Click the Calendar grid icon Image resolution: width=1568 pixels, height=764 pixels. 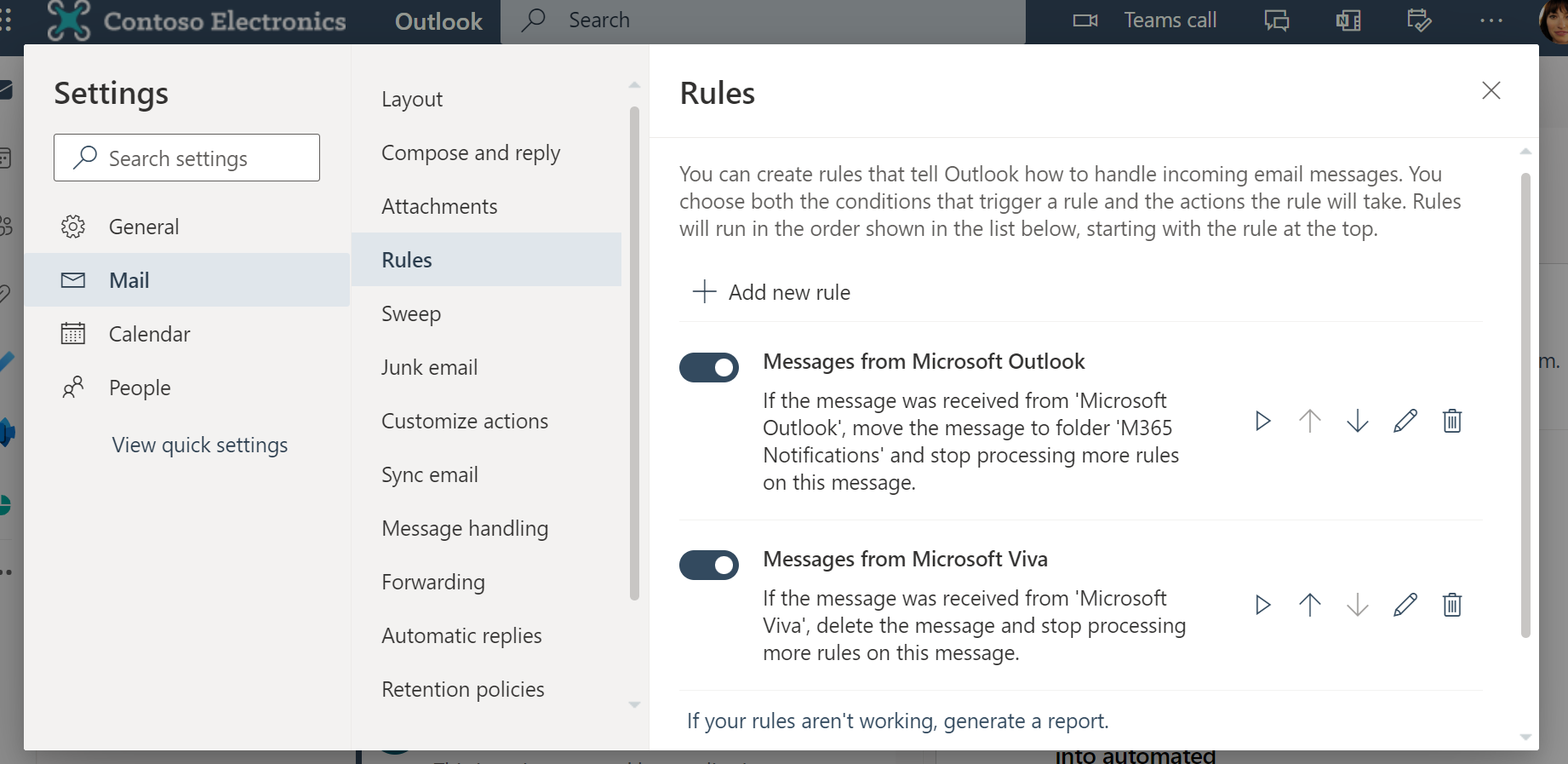tap(73, 334)
